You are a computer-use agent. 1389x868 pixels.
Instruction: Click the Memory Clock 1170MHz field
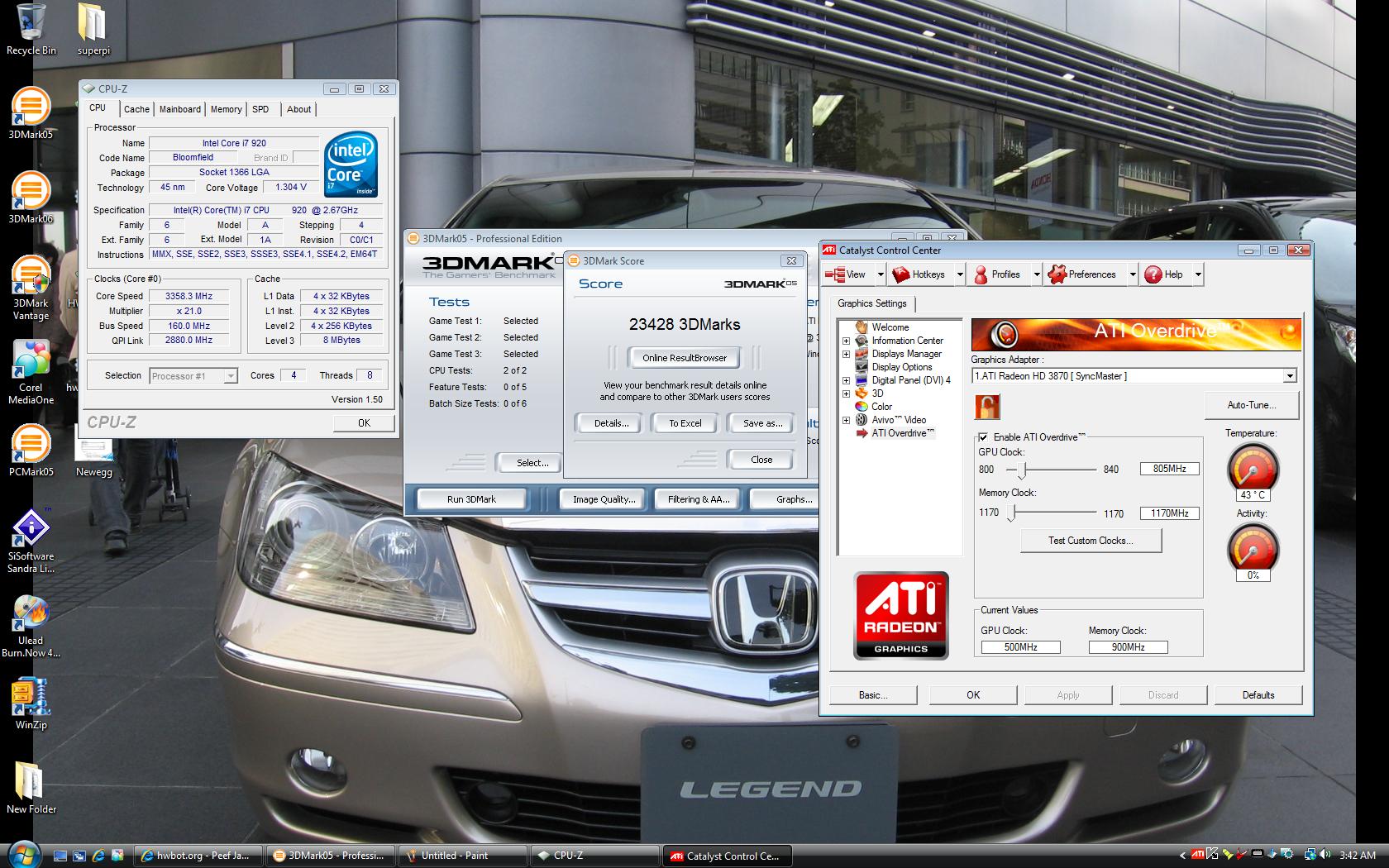(1169, 513)
